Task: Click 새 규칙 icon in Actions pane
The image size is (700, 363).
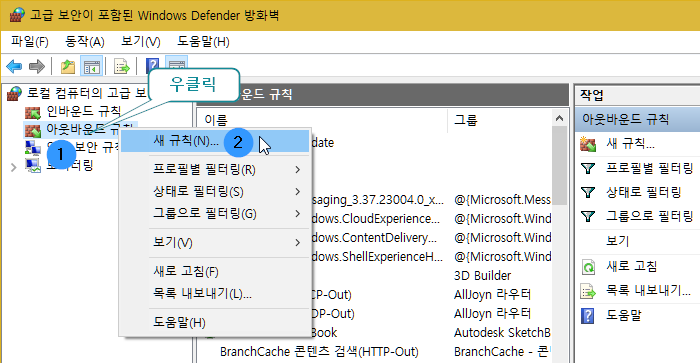Action: point(588,144)
